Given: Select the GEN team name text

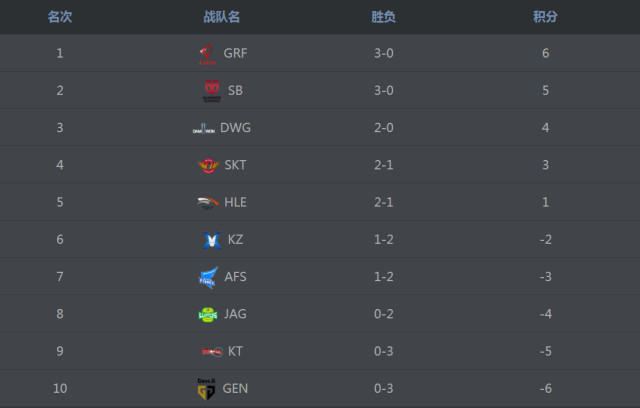Looking at the screenshot, I should (x=235, y=388).
